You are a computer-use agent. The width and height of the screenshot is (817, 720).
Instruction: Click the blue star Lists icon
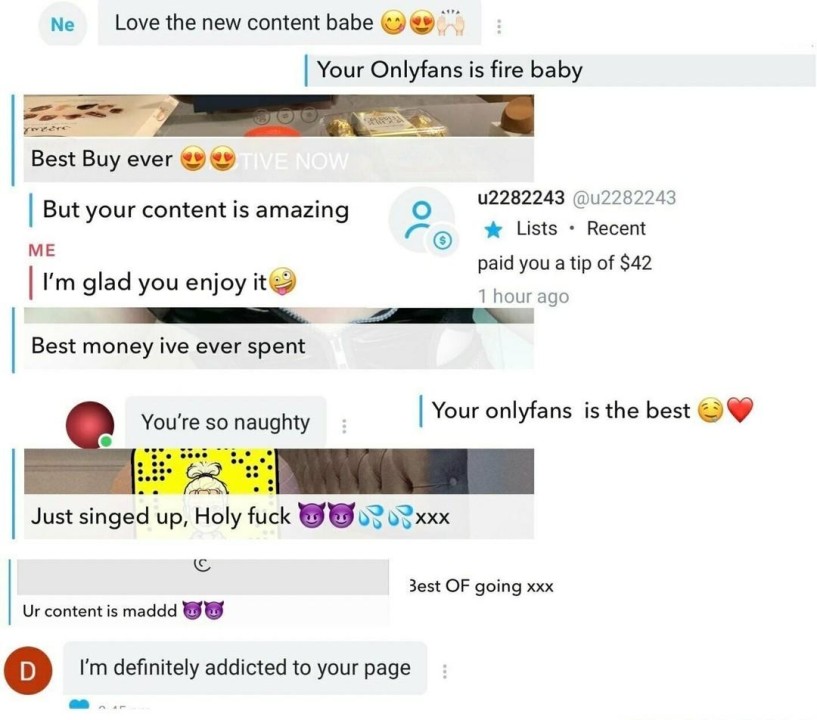pyautogui.click(x=492, y=229)
